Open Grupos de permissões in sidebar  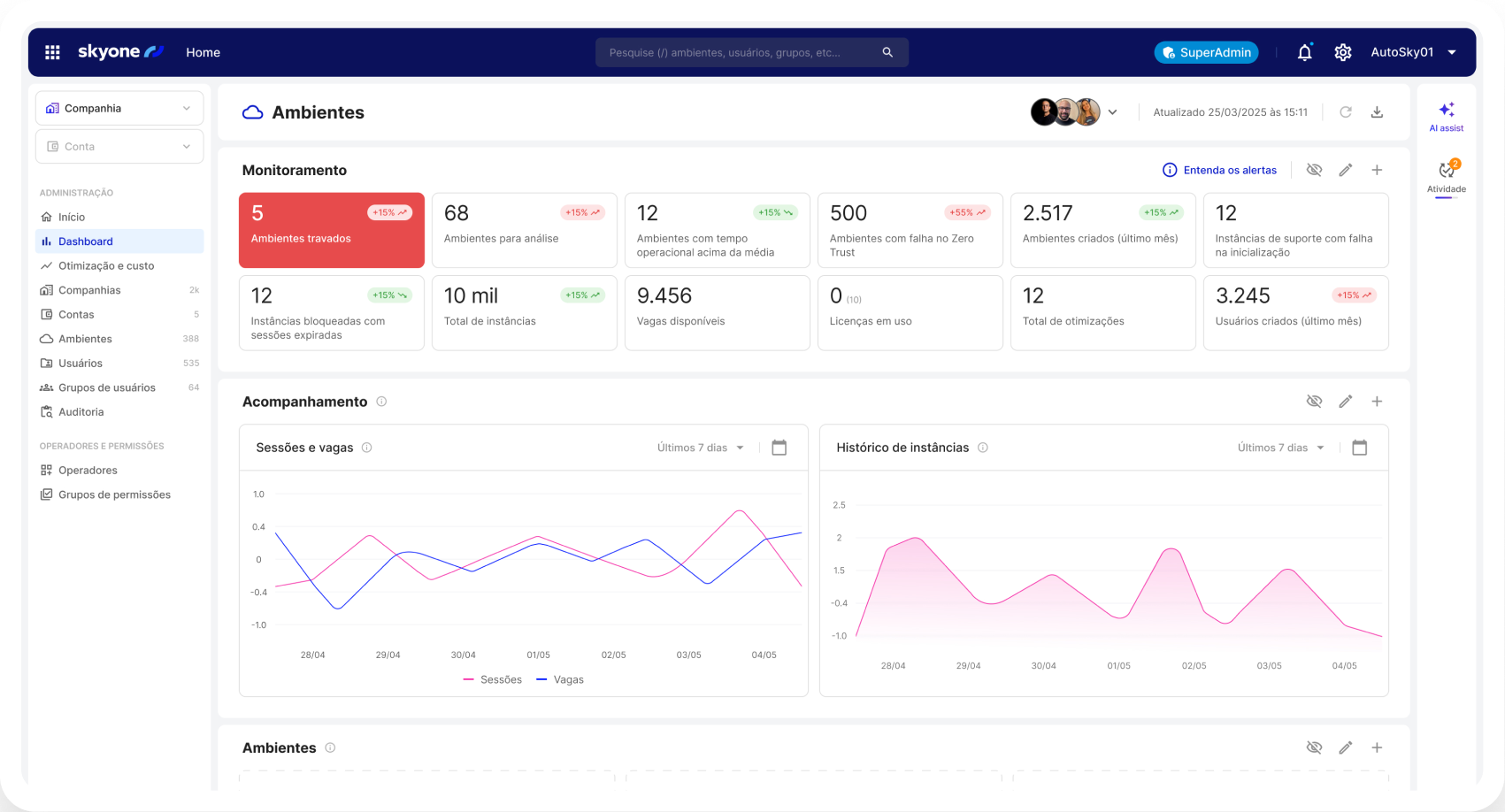pos(114,494)
